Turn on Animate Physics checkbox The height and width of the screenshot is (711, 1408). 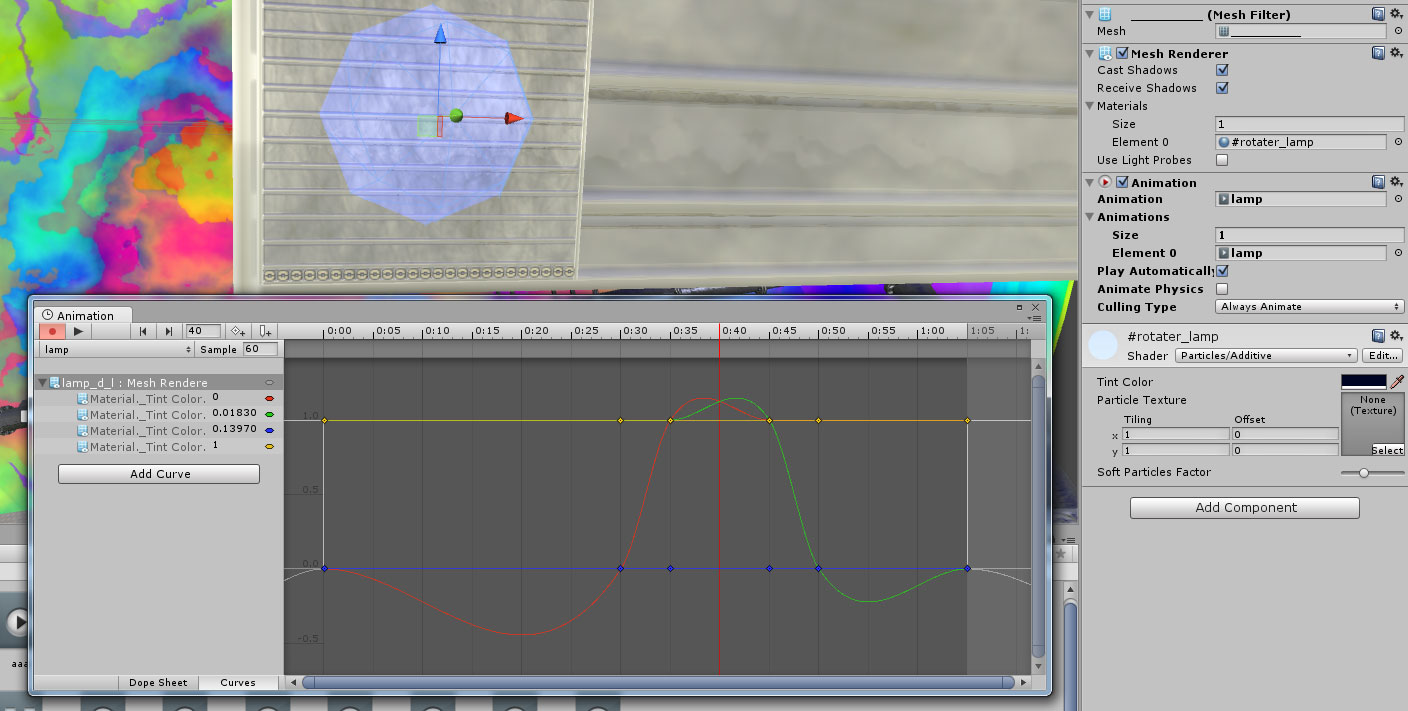1222,289
